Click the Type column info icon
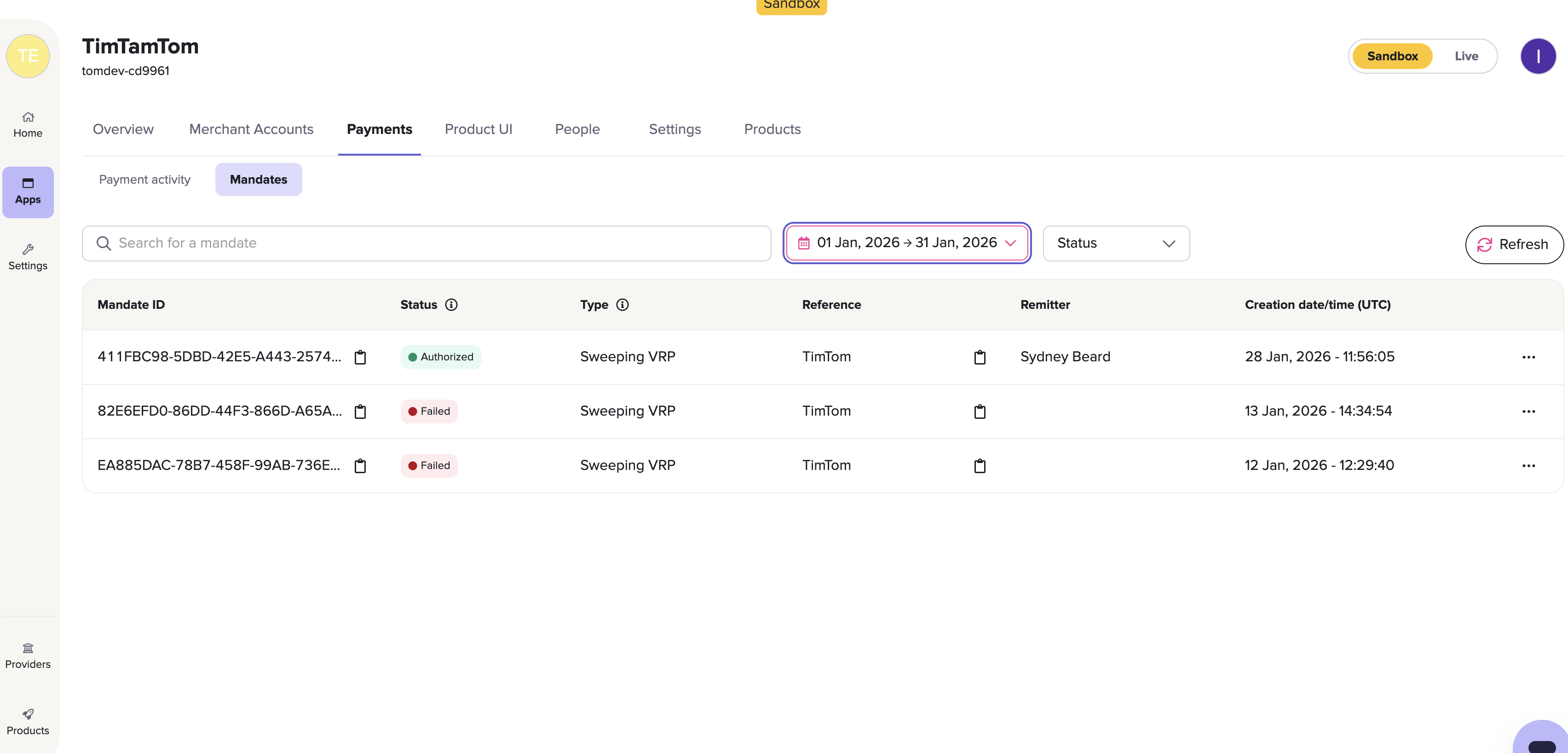The height and width of the screenshot is (753, 1568). click(x=622, y=305)
